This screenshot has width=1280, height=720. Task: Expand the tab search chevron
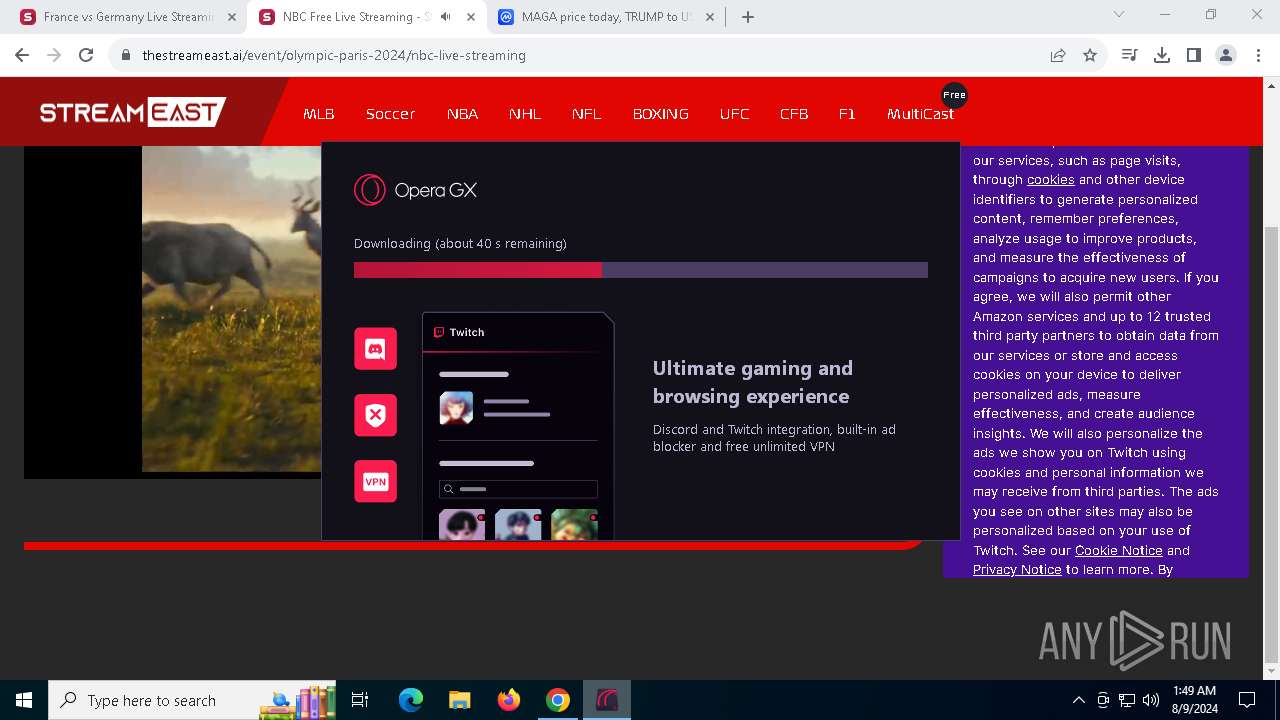click(1119, 15)
